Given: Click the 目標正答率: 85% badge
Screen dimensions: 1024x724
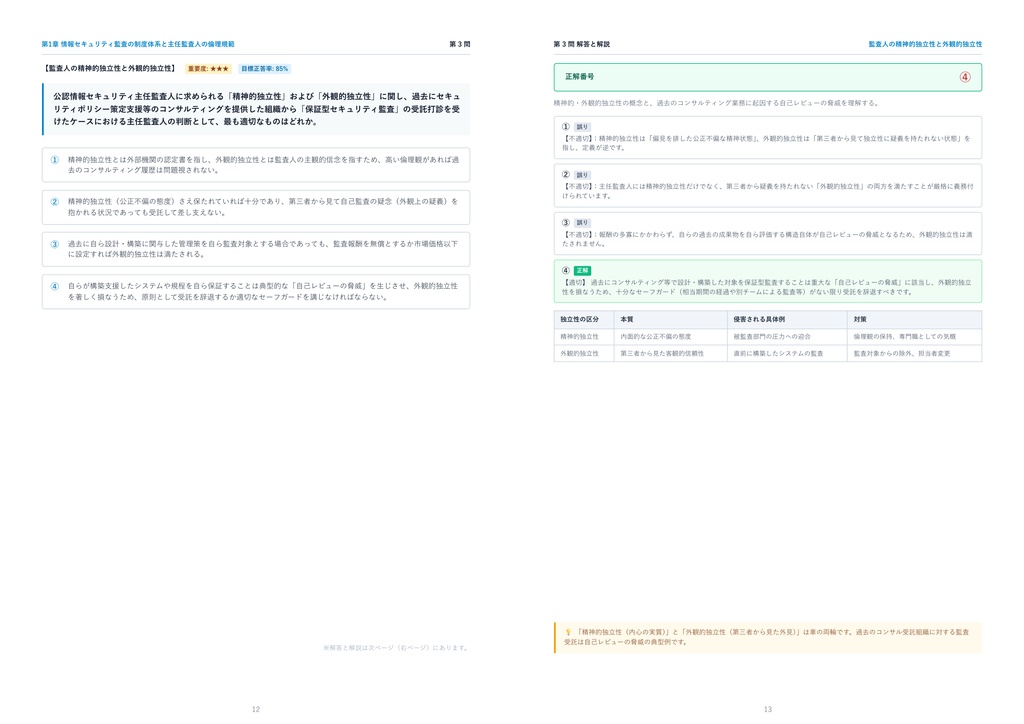Looking at the screenshot, I should tap(264, 69).
